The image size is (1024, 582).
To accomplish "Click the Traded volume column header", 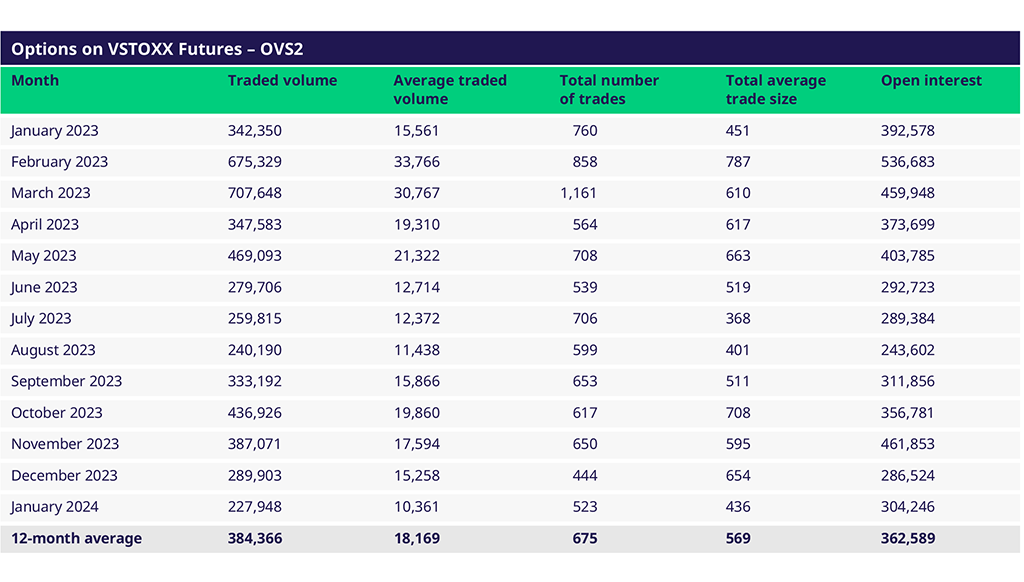I will pos(282,81).
